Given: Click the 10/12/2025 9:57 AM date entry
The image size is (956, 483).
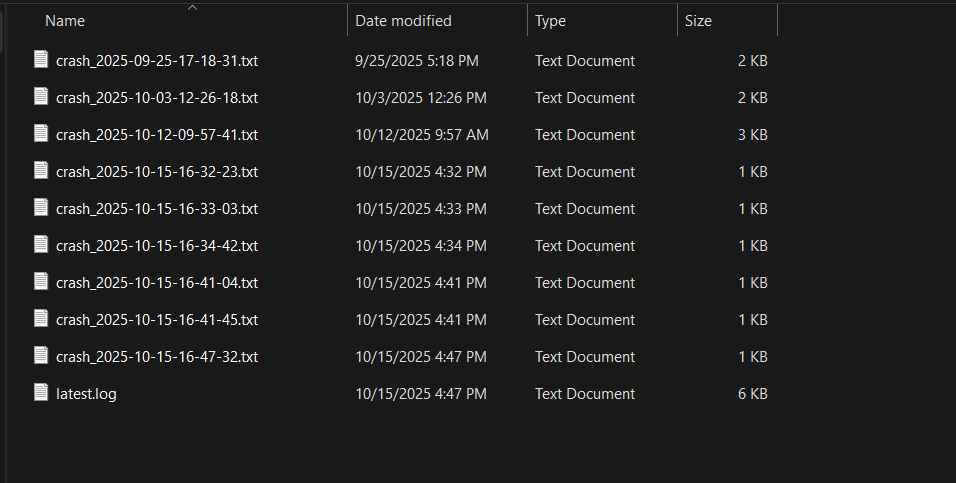Looking at the screenshot, I should pos(422,135).
